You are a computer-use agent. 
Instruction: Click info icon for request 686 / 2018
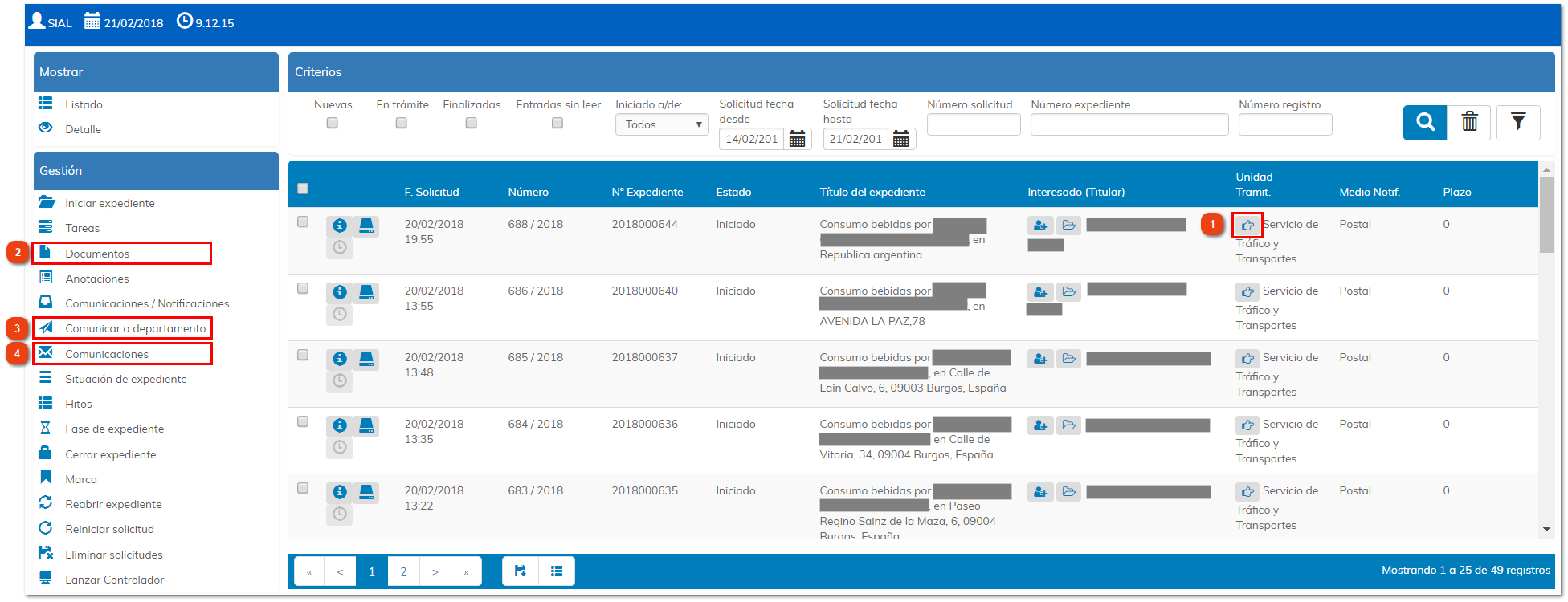pyautogui.click(x=340, y=292)
